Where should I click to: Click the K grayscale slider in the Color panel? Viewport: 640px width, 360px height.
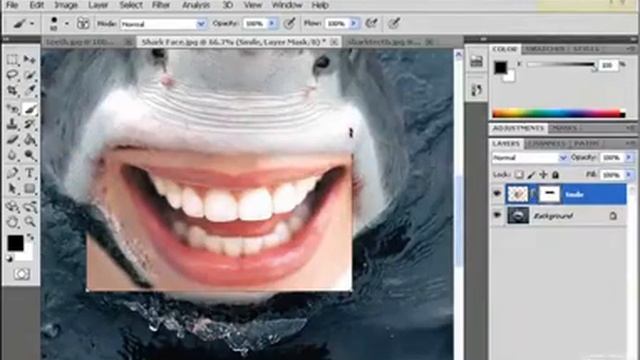[561, 64]
